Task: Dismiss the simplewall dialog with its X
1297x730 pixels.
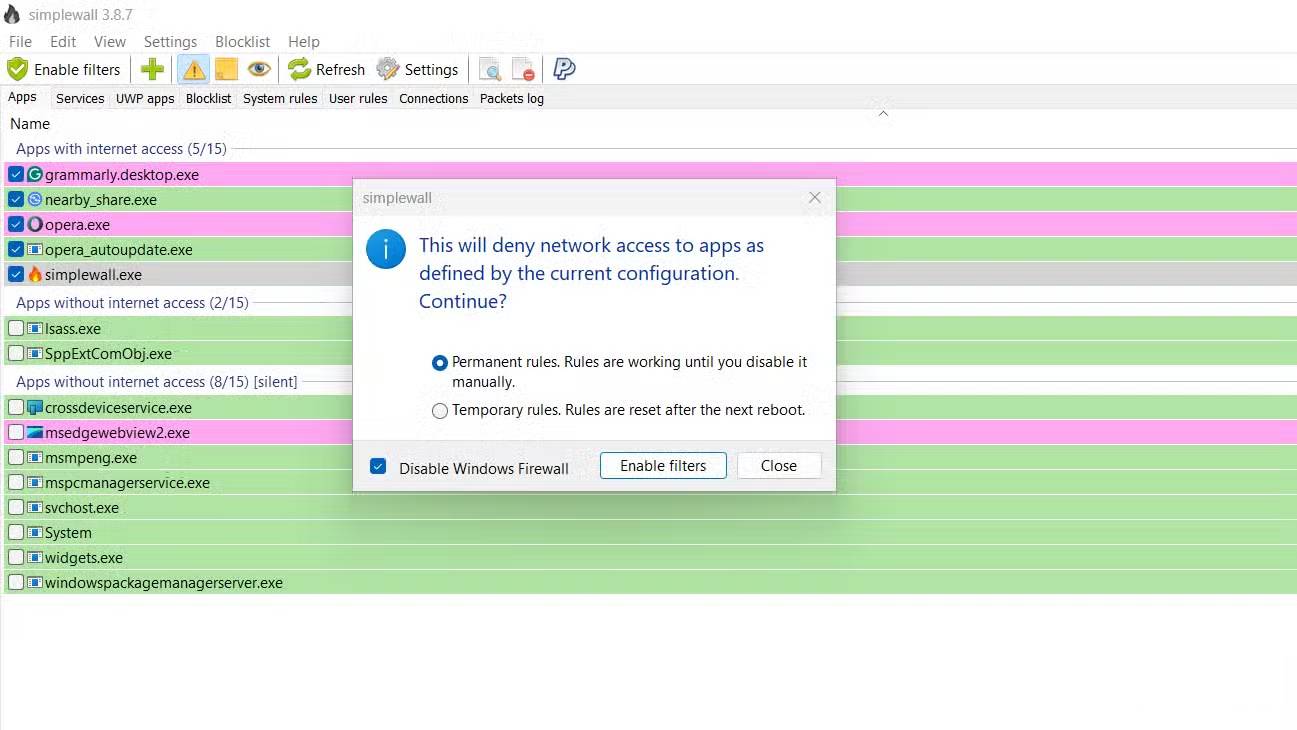Action: [815, 198]
